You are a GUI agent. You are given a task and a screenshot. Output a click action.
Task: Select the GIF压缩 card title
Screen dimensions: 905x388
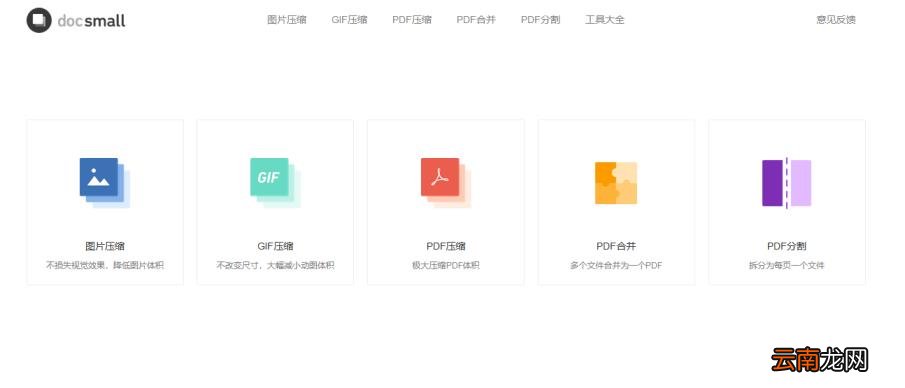(x=275, y=246)
